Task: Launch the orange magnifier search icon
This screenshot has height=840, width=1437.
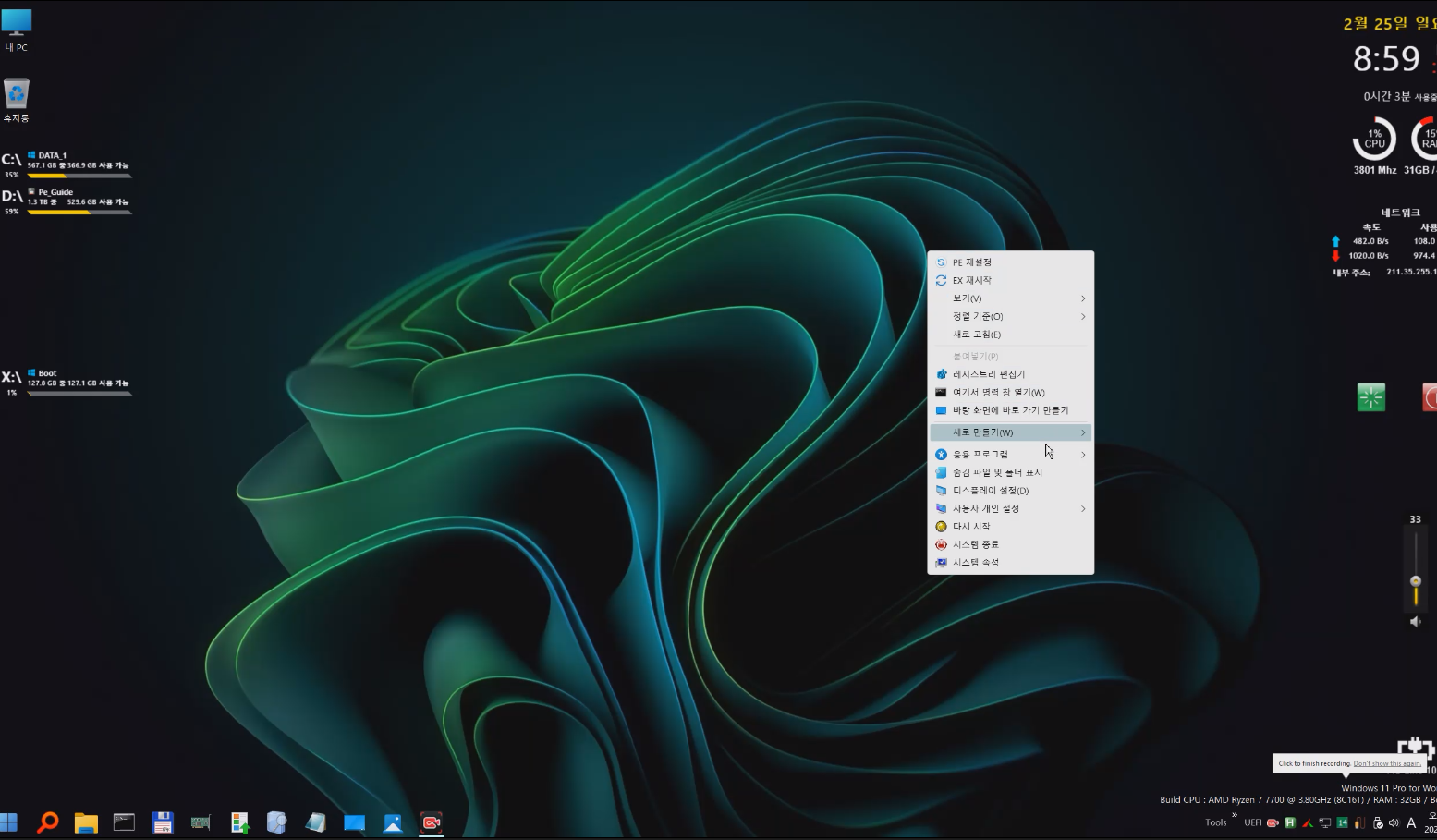Action: 47,822
